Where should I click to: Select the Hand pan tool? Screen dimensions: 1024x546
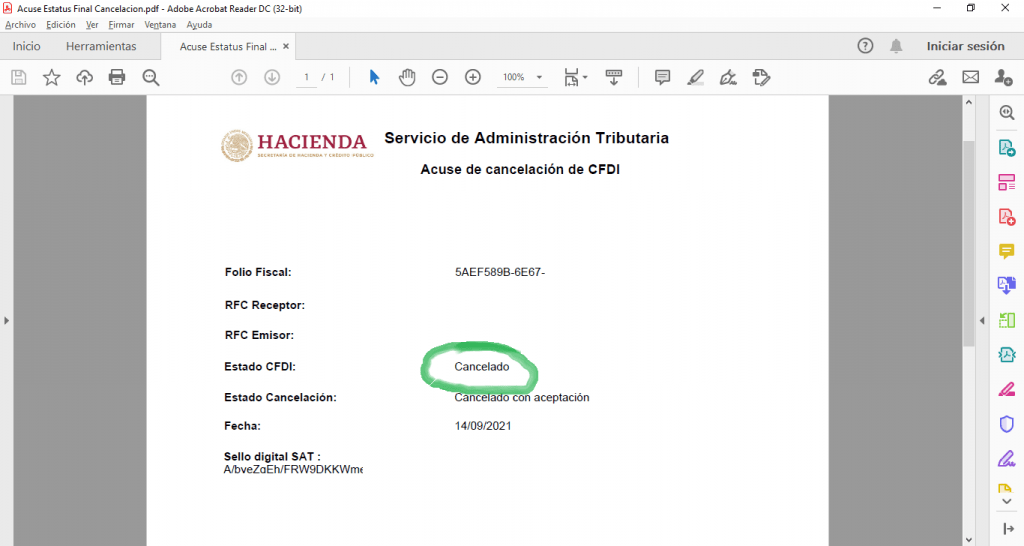(407, 78)
